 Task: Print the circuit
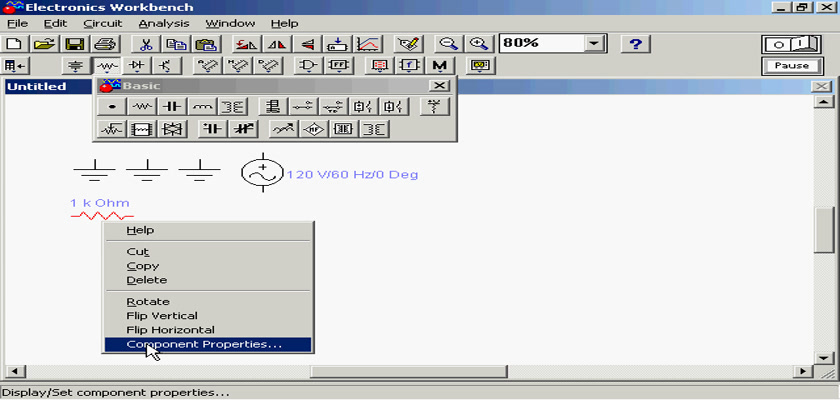[105, 44]
